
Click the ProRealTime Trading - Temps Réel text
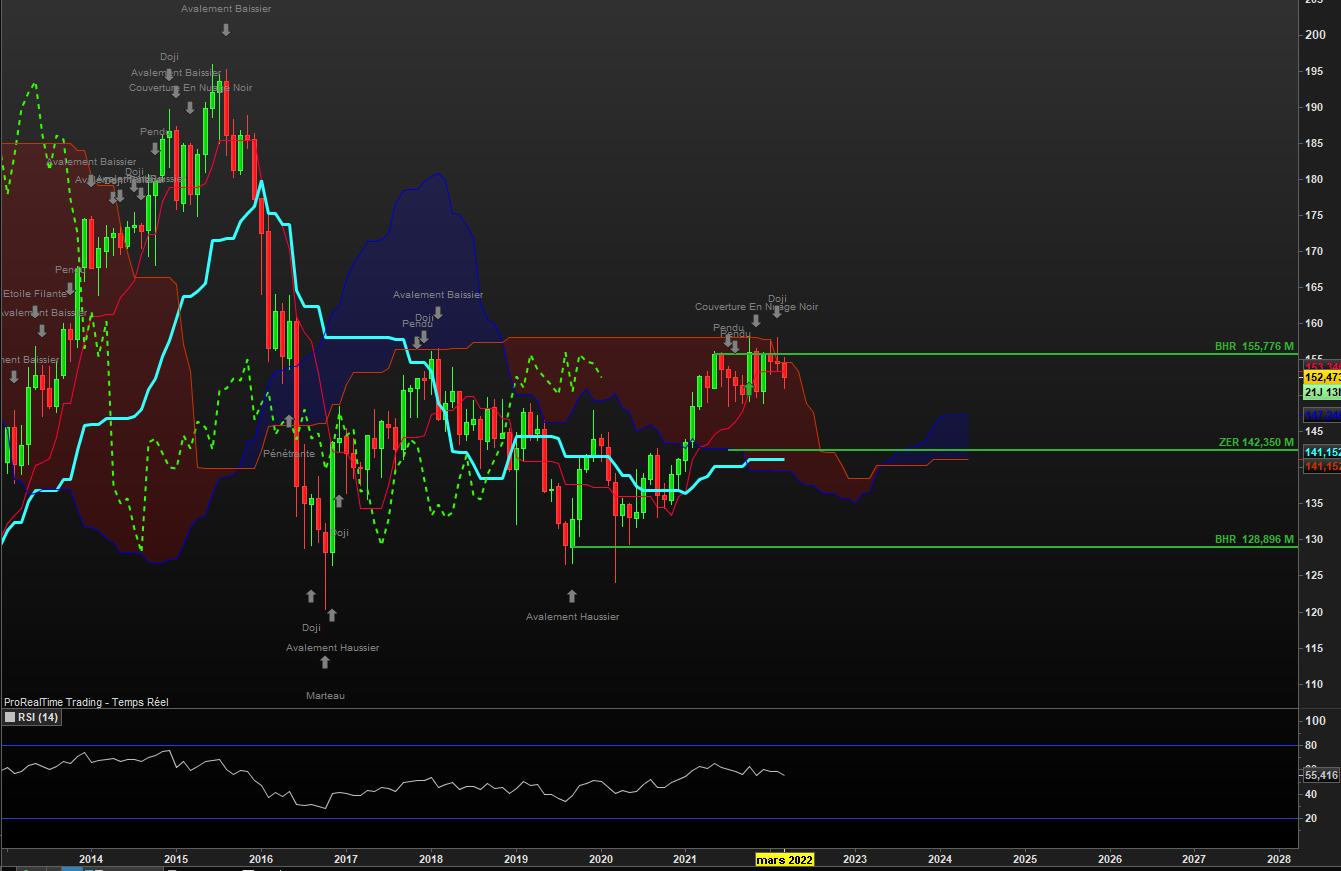[86, 702]
